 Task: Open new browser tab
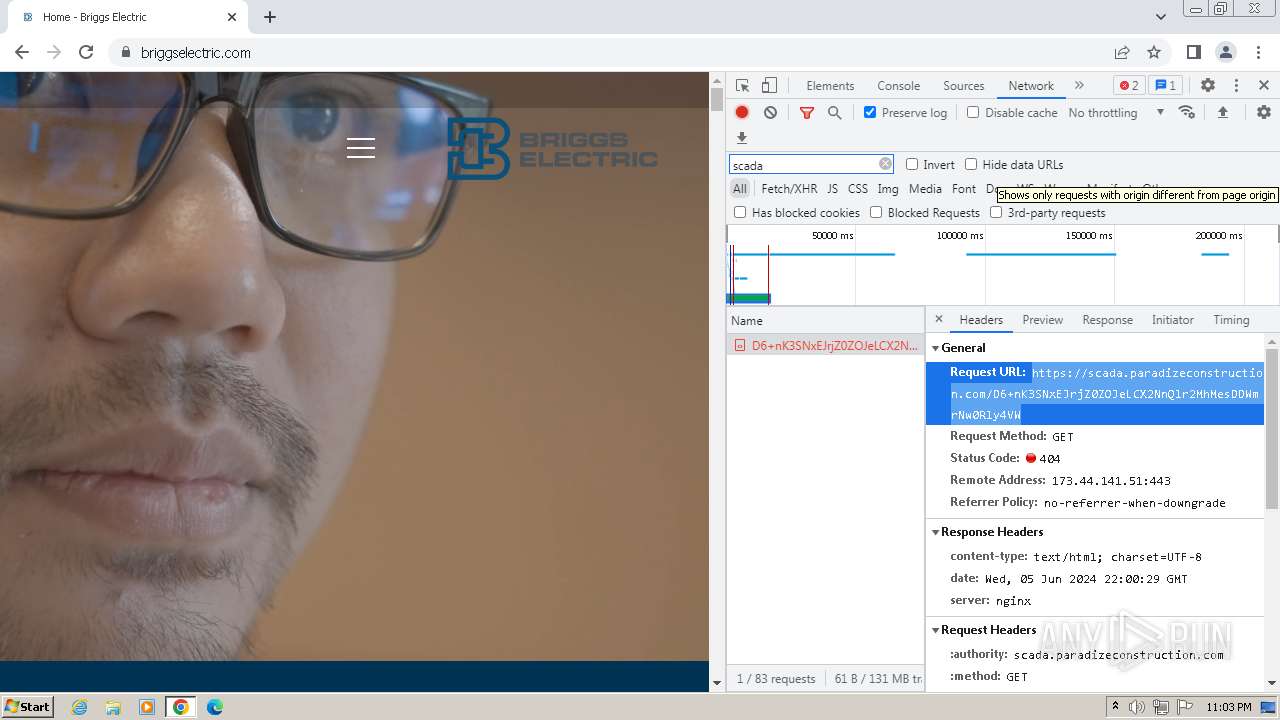(x=270, y=17)
